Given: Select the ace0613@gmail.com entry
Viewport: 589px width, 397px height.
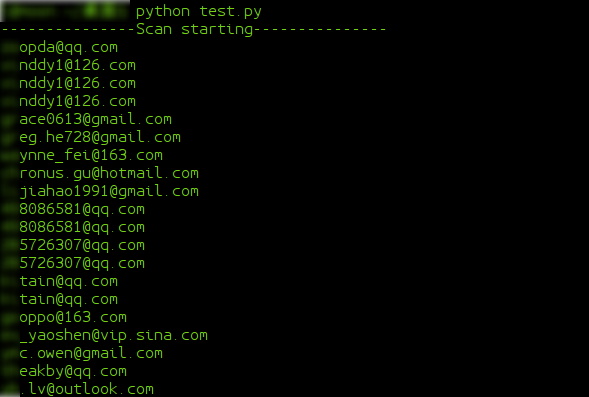Looking at the screenshot, I should point(95,119).
